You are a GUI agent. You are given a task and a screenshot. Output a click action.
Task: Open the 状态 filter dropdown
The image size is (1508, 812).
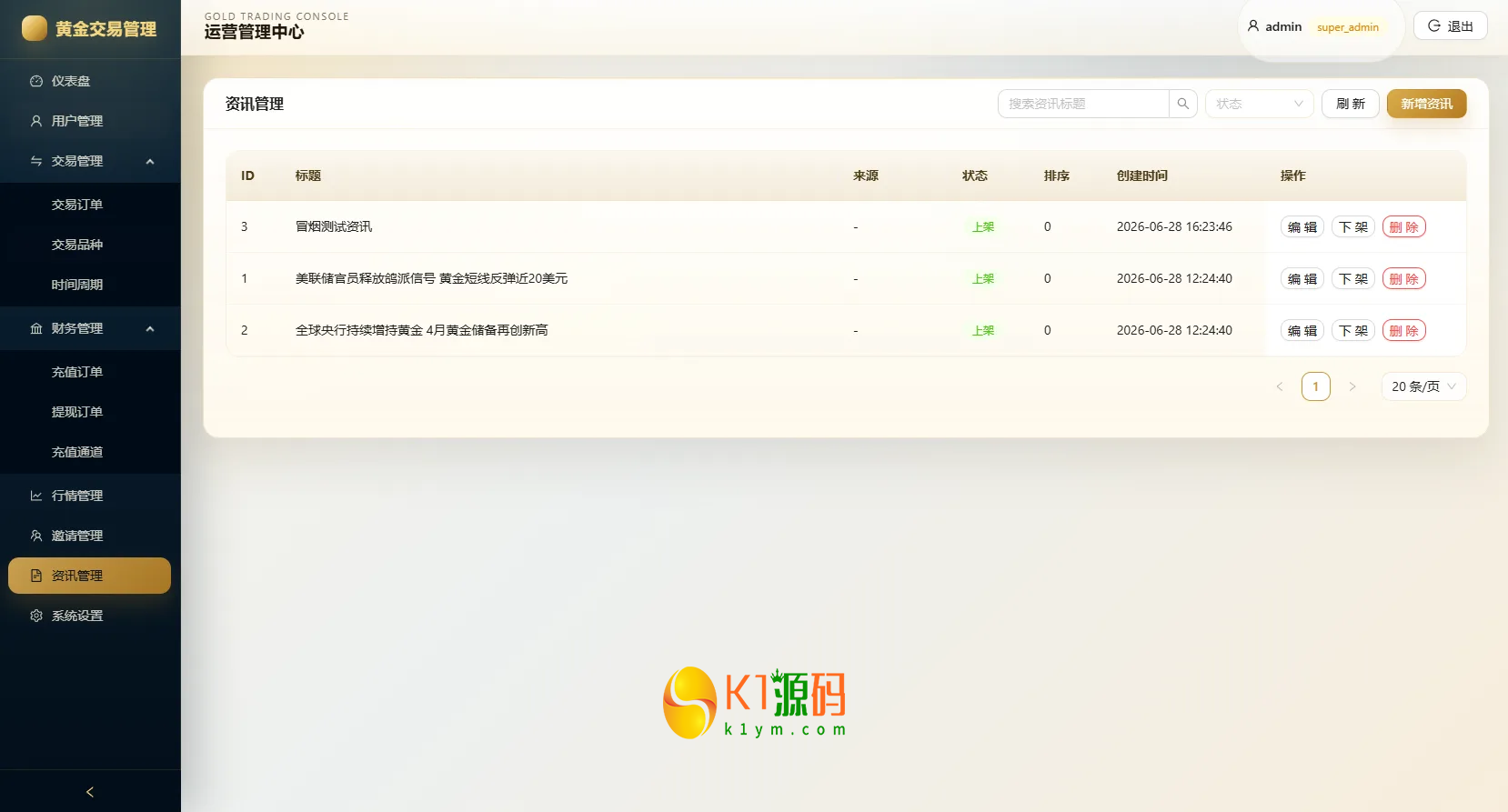coord(1260,104)
